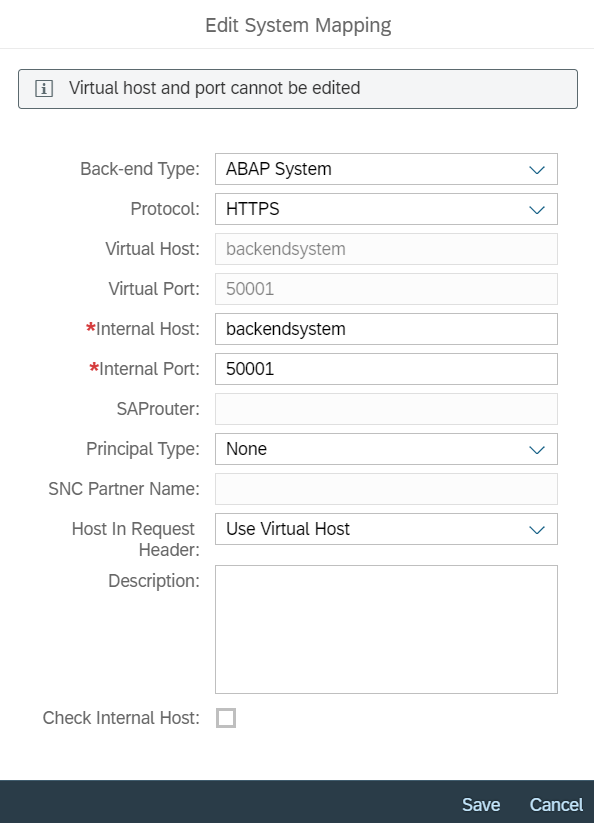Click the SNC Partner Name field
Screen dimensions: 594x823
[x=386, y=489]
